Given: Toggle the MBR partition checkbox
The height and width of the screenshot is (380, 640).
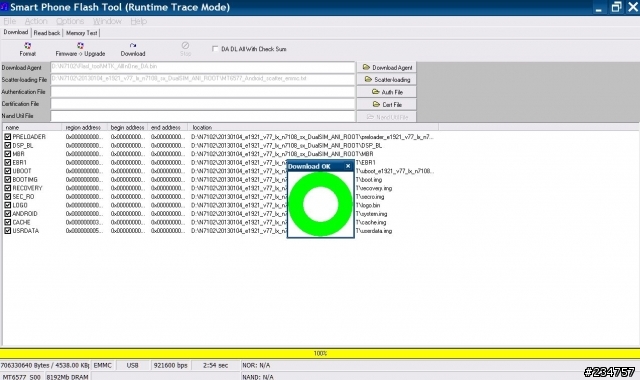Looking at the screenshot, I should tap(7, 153).
